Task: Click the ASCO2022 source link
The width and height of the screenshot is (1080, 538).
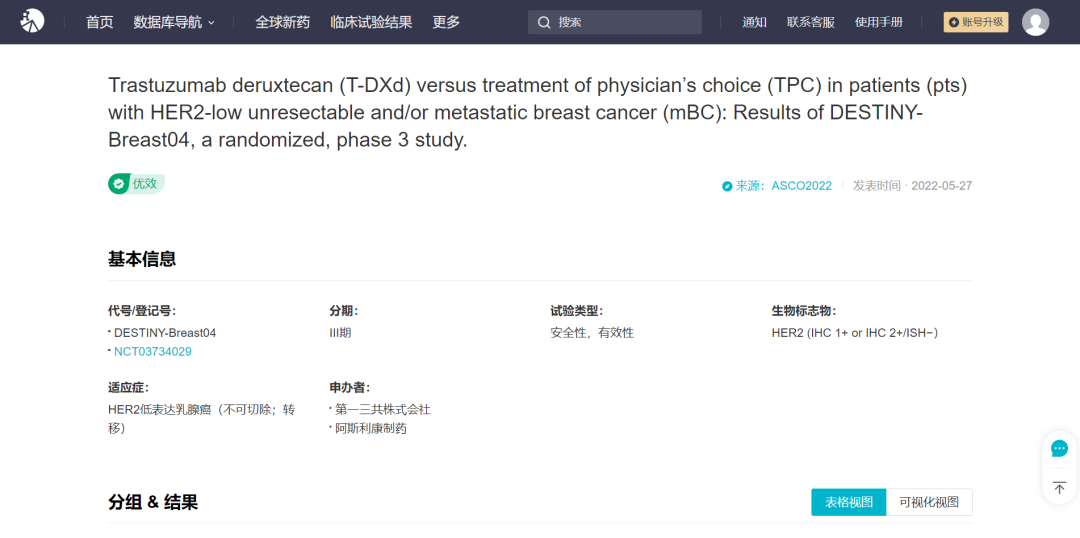Action: (x=801, y=186)
